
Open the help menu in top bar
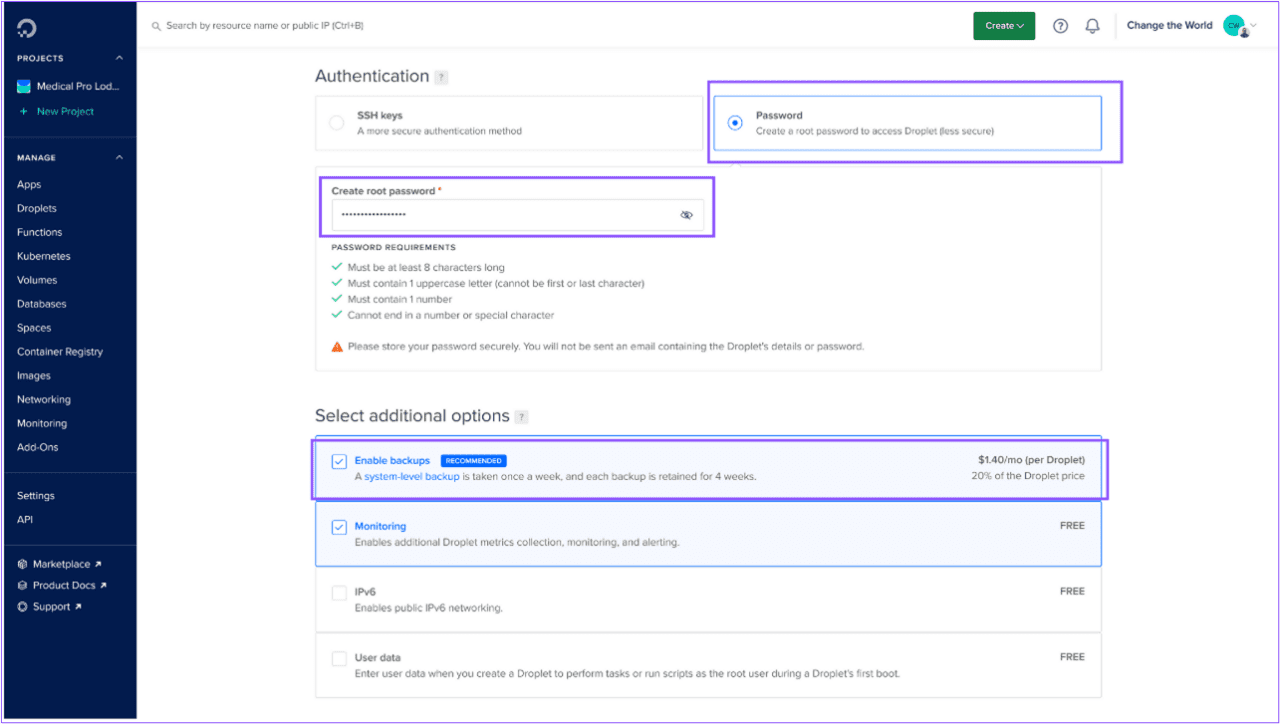coord(1060,26)
